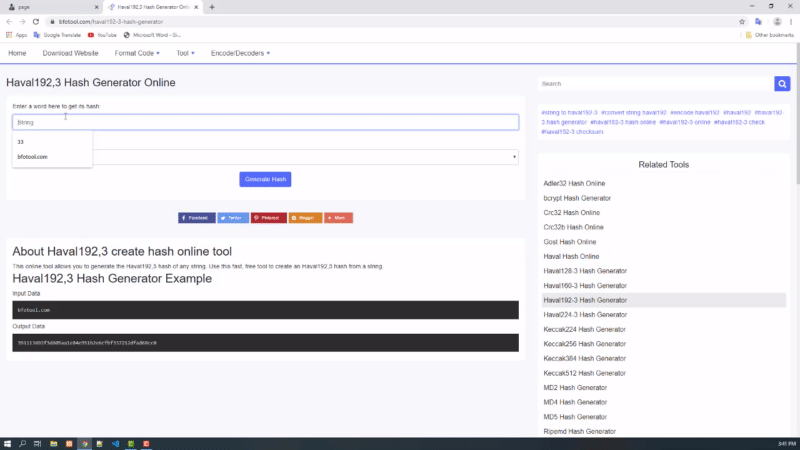The height and width of the screenshot is (450, 800).
Task: Open the Download Website menu item
Action: pyautogui.click(x=70, y=53)
